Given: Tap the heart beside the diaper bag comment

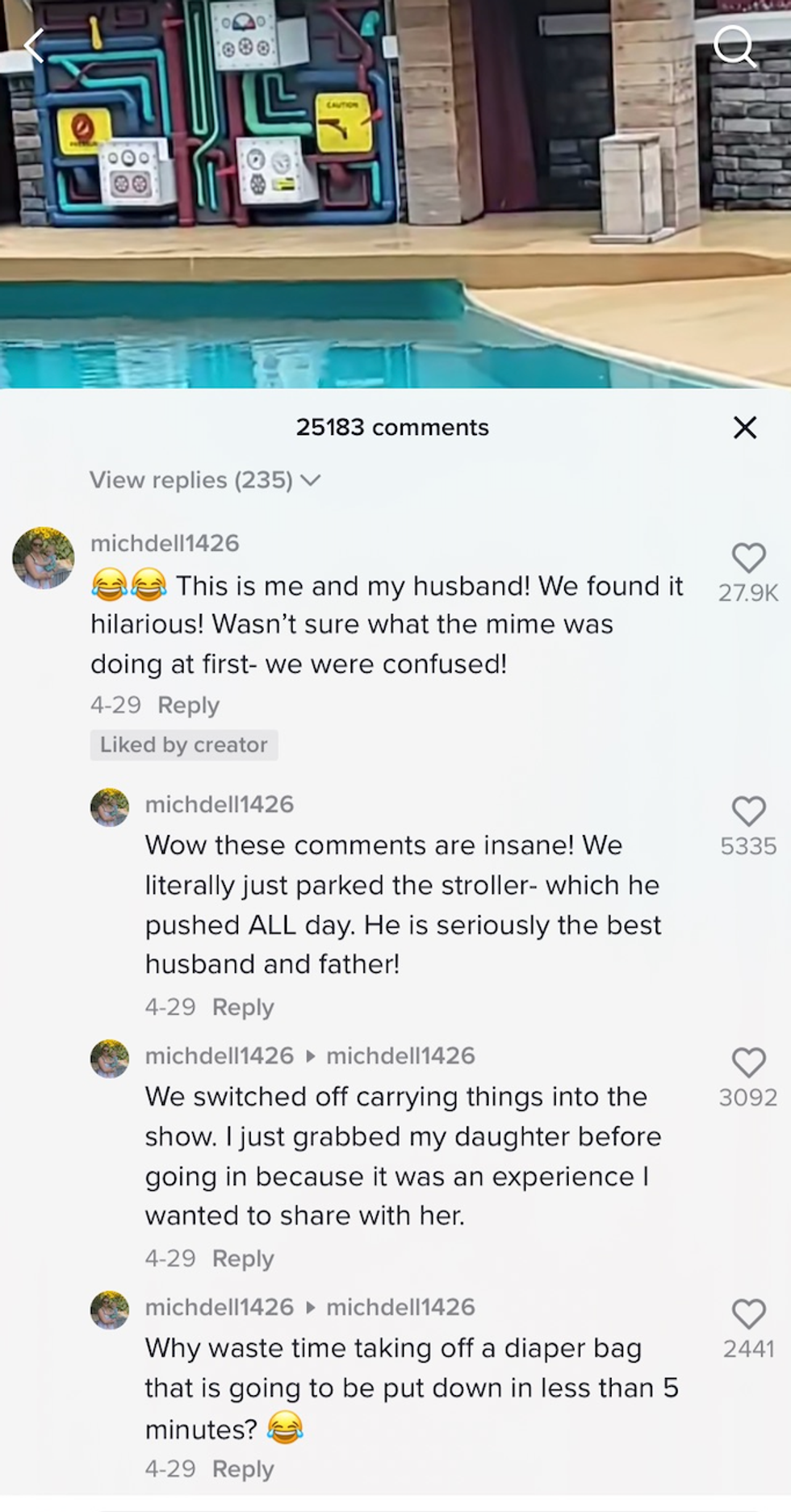Looking at the screenshot, I should point(749,1314).
